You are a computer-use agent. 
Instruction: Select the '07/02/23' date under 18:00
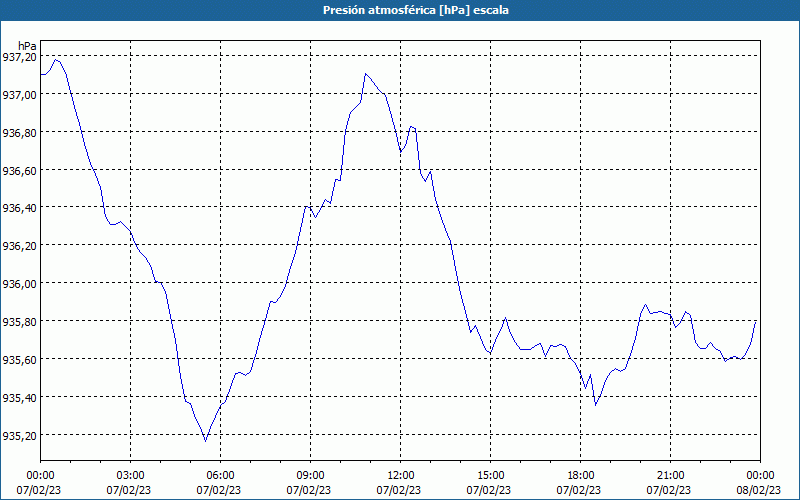coord(581,490)
